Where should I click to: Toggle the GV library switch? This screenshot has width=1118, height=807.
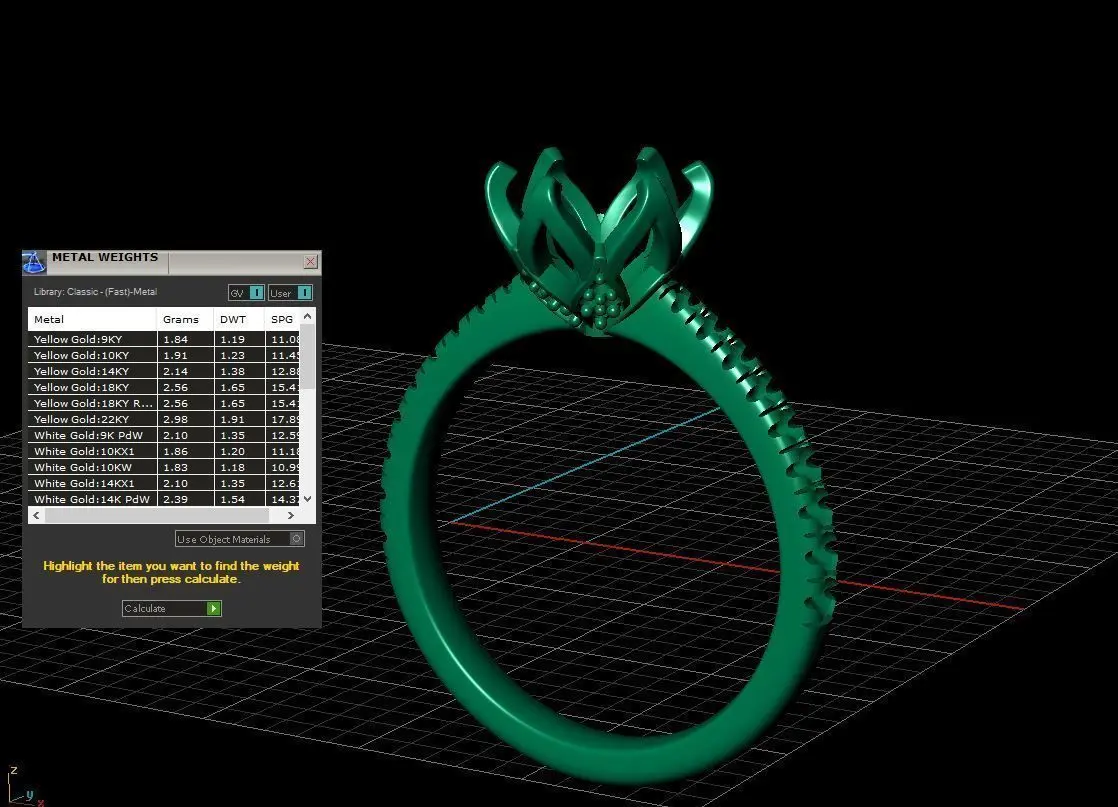246,293
